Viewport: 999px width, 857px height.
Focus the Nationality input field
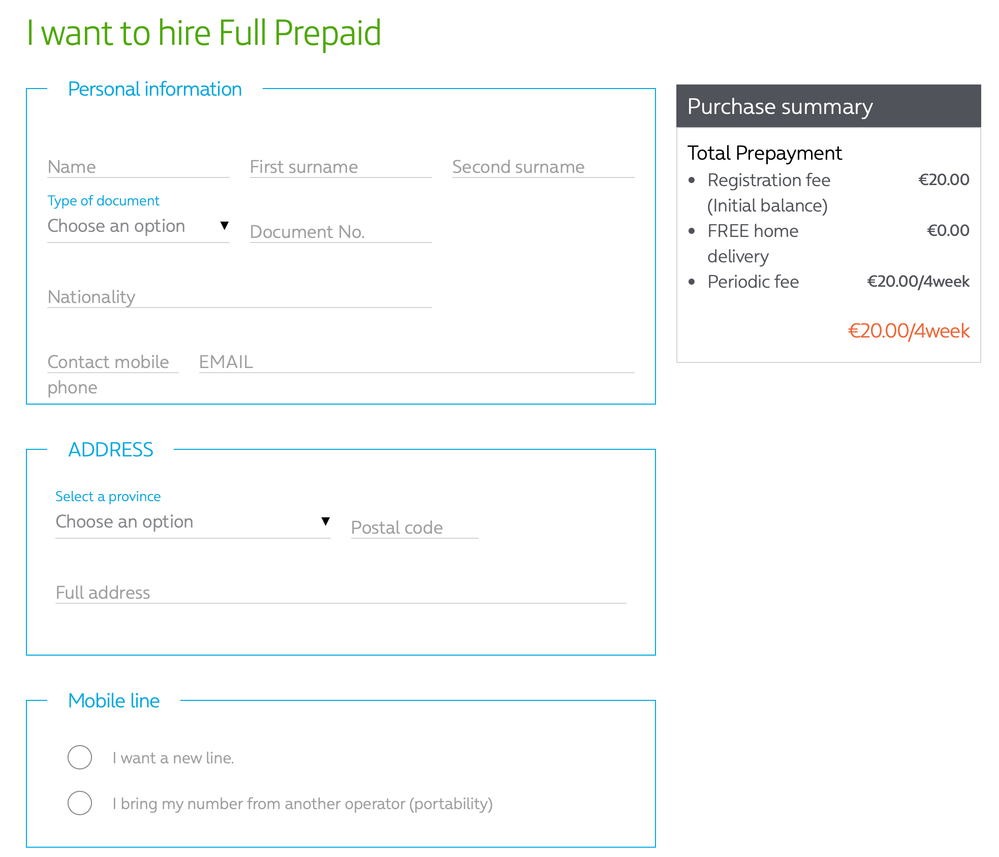point(239,297)
